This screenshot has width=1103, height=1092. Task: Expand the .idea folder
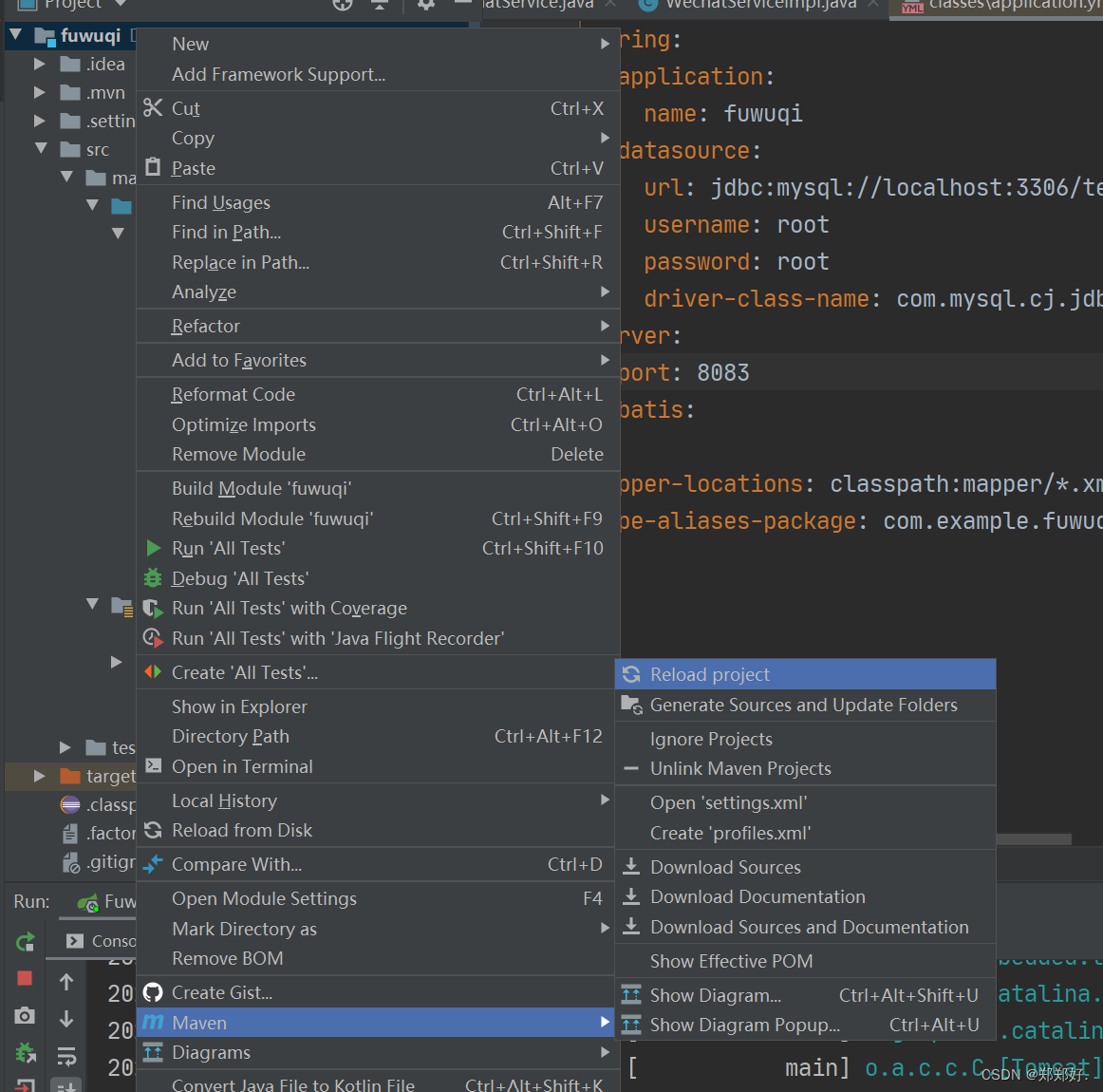pyautogui.click(x=39, y=64)
